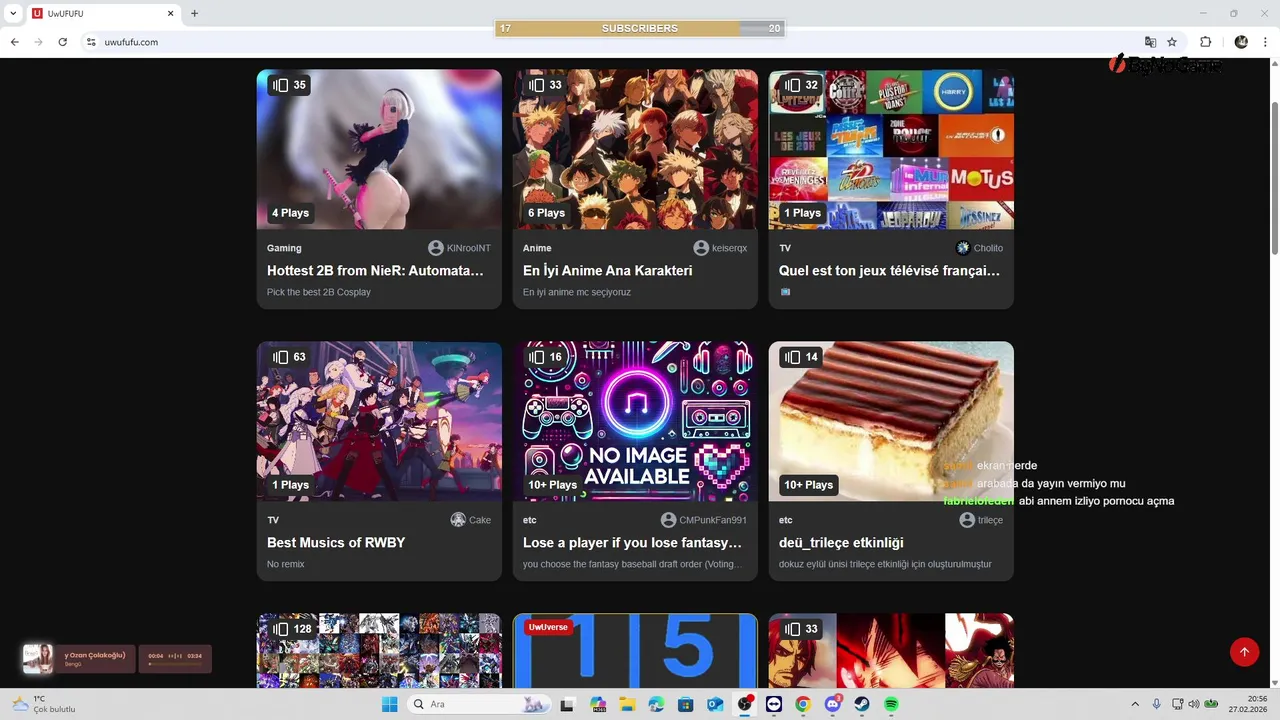Click the 14 choices badge on trileçe card
The image size is (1280, 720).
tap(801, 357)
